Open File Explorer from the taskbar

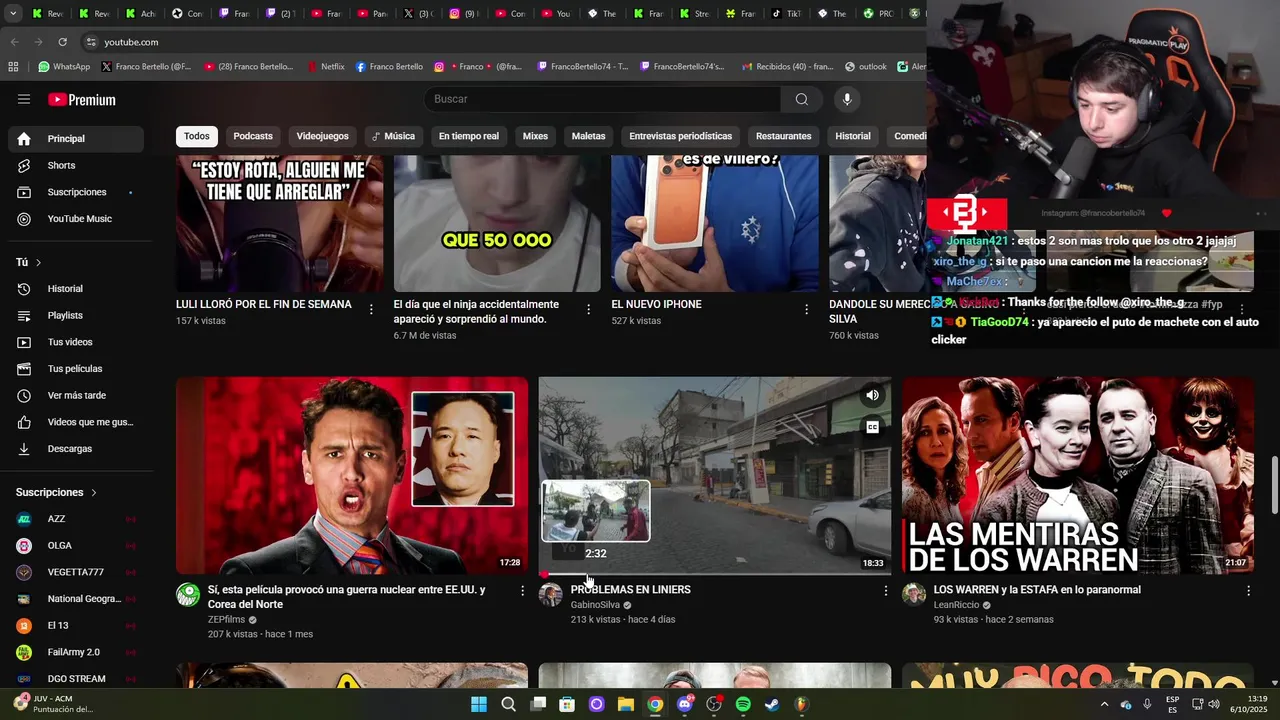(626, 704)
